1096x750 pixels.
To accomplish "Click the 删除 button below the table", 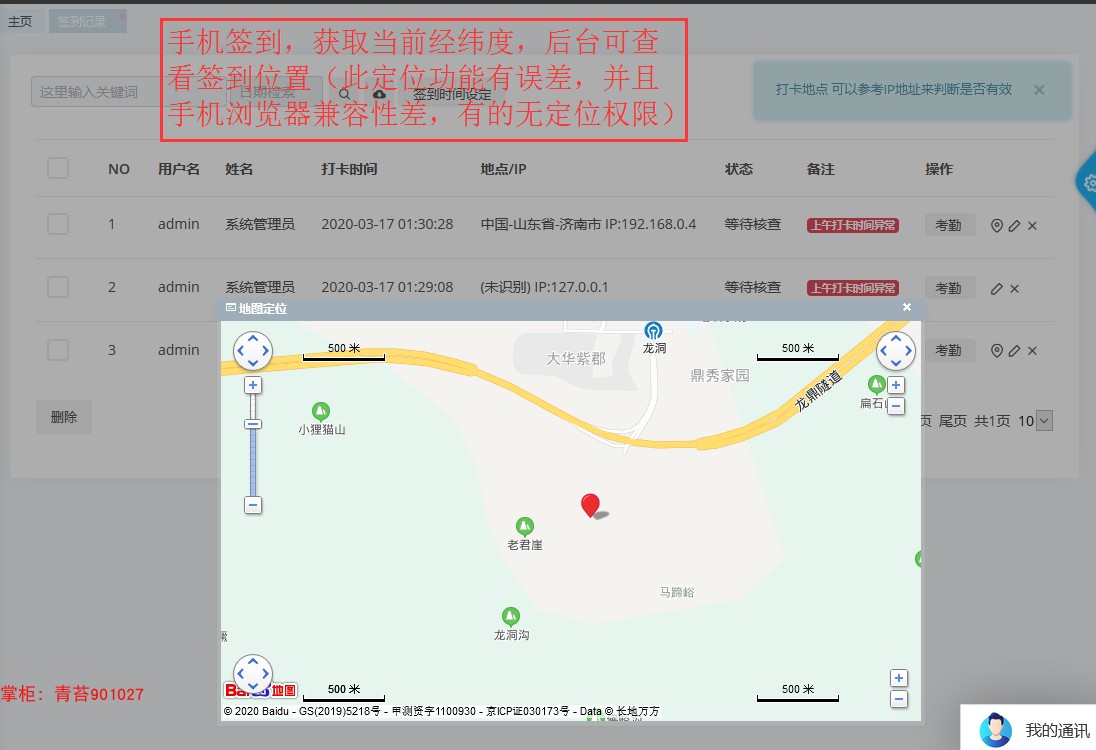I will pyautogui.click(x=64, y=417).
